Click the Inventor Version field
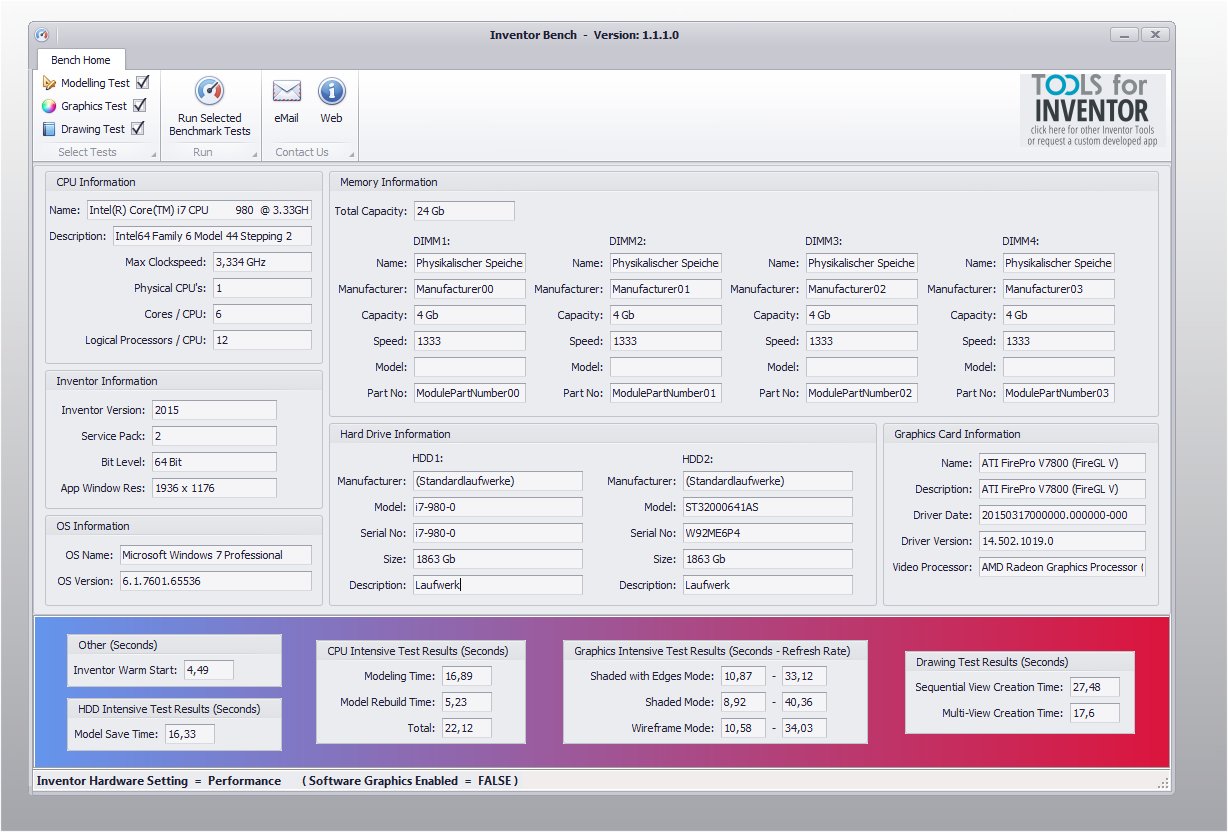 pos(214,410)
